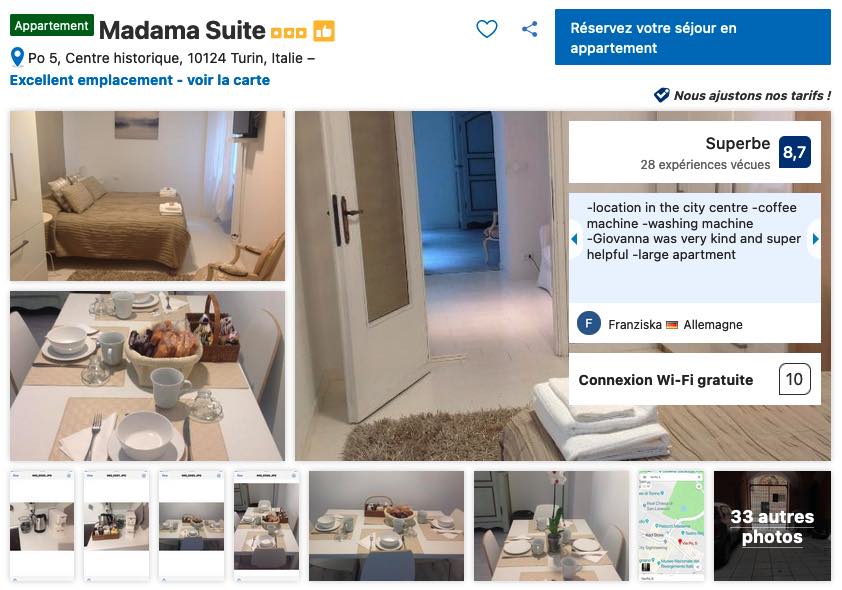The height and width of the screenshot is (590, 842).
Task: Show previous review with left arrow
Action: [575, 239]
